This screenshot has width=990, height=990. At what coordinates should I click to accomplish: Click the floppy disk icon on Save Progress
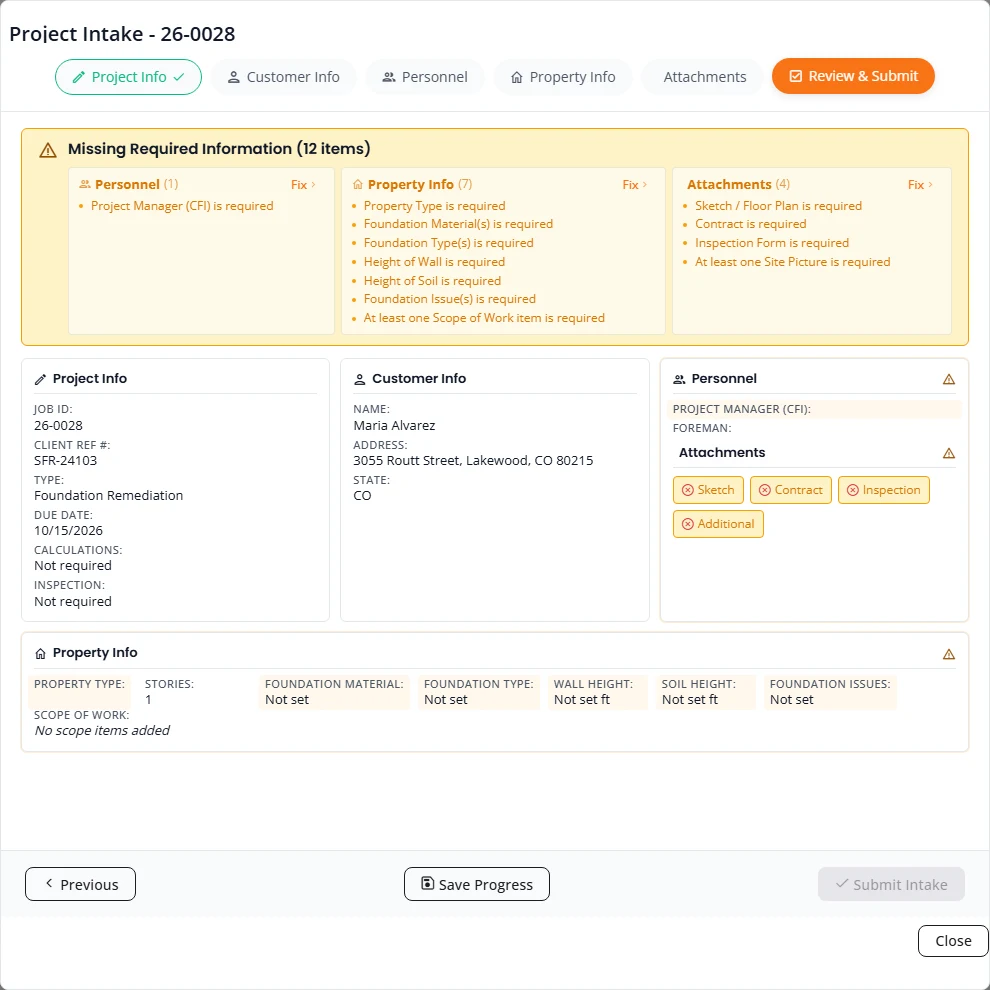(427, 883)
